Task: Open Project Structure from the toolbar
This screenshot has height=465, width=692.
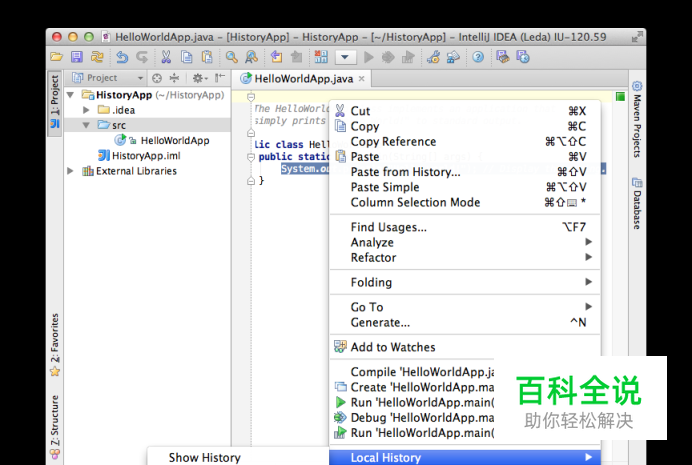Action: pyautogui.click(x=453, y=57)
